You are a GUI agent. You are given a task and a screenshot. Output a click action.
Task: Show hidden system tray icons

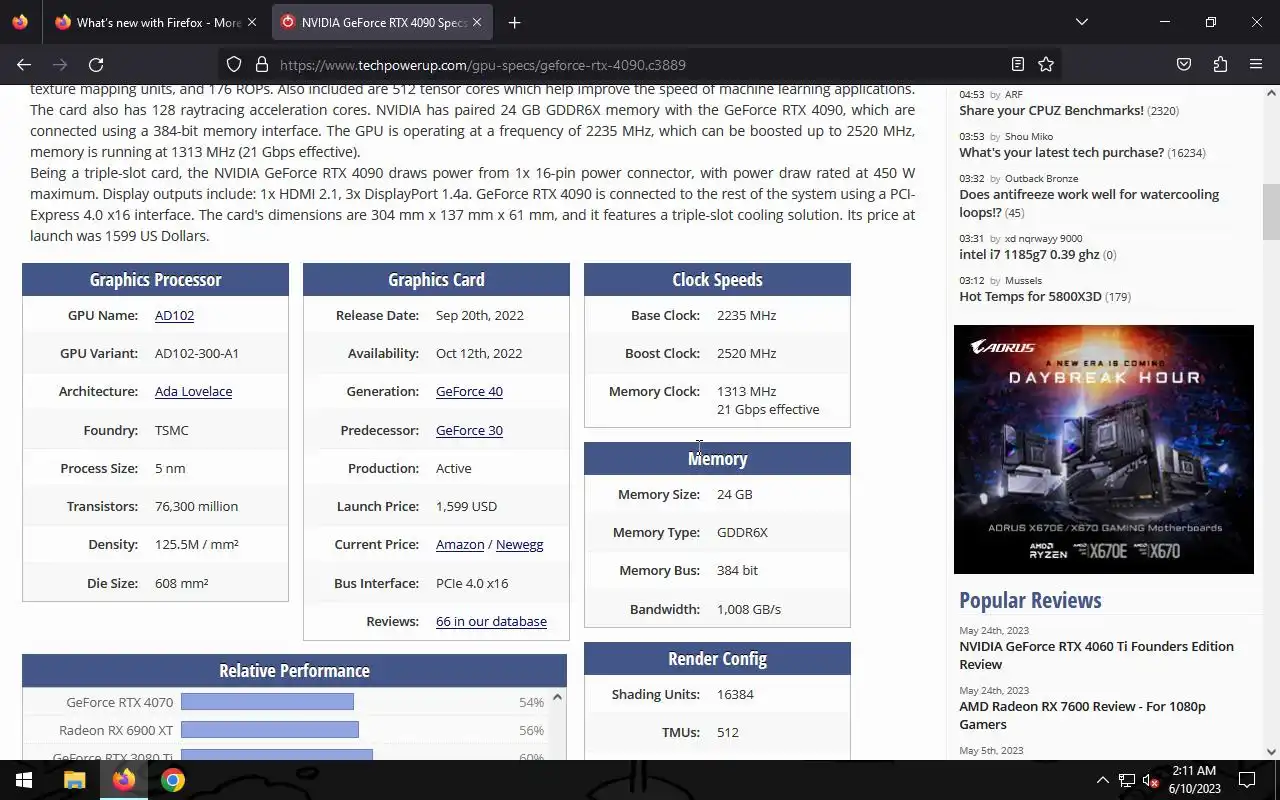[x=1102, y=780]
